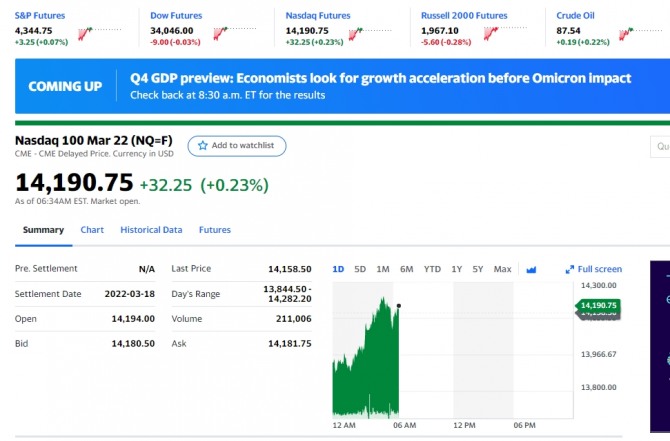This screenshot has height=441, width=670.
Task: Open the Nasdaq Futures mini sparkline chart
Action: pos(370,33)
